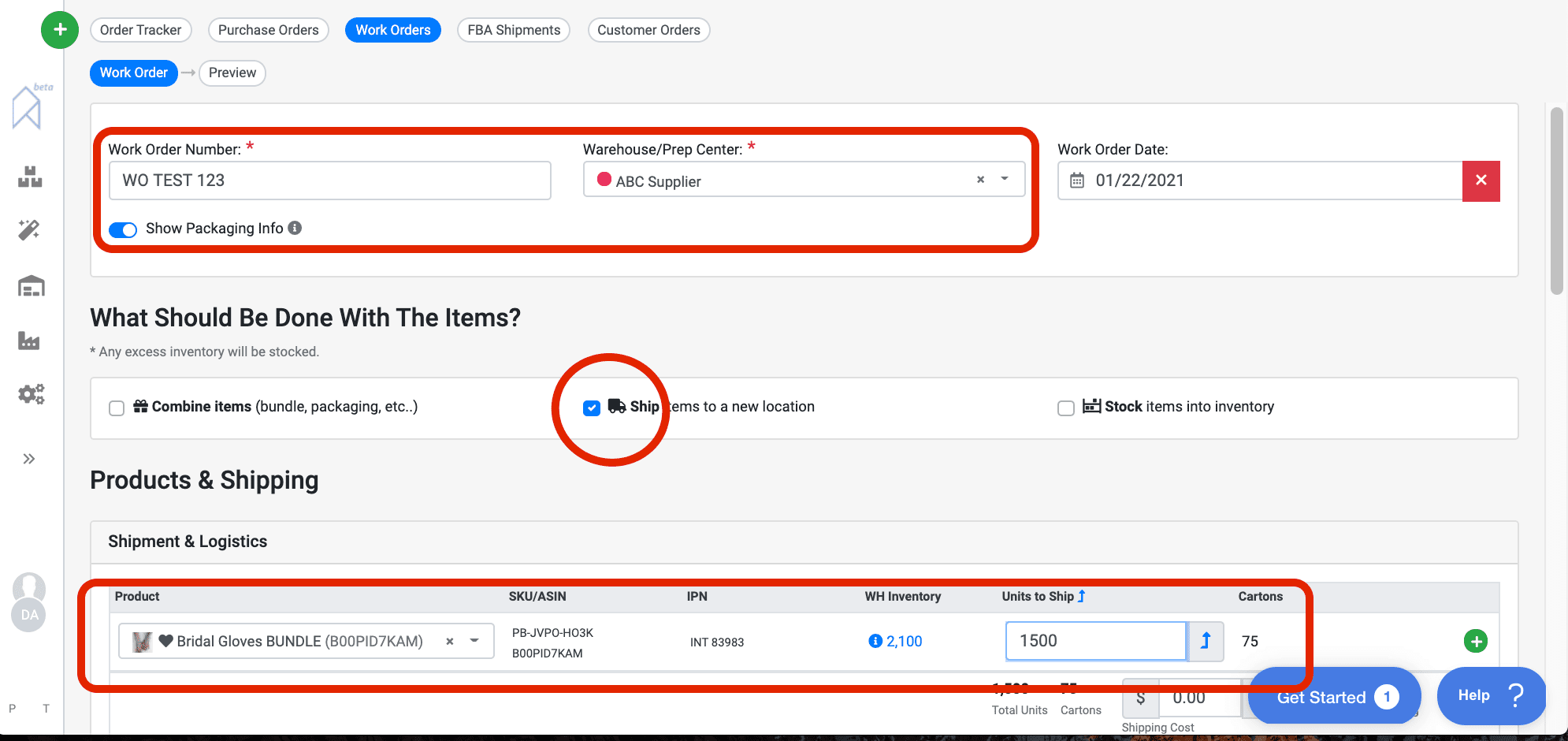Toggle the Show Packaging Info switch
1568x741 pixels.
(x=123, y=229)
